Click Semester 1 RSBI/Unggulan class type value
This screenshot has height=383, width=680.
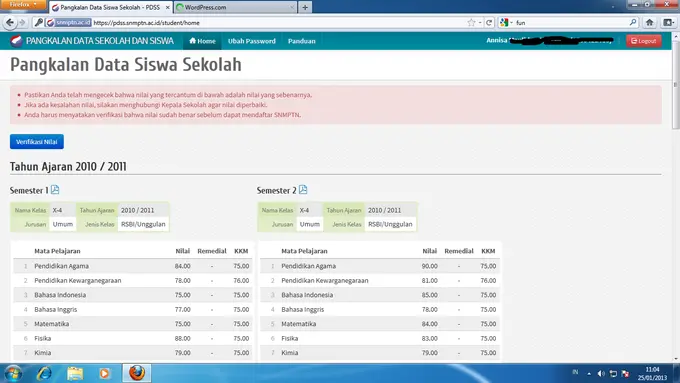[x=143, y=224]
